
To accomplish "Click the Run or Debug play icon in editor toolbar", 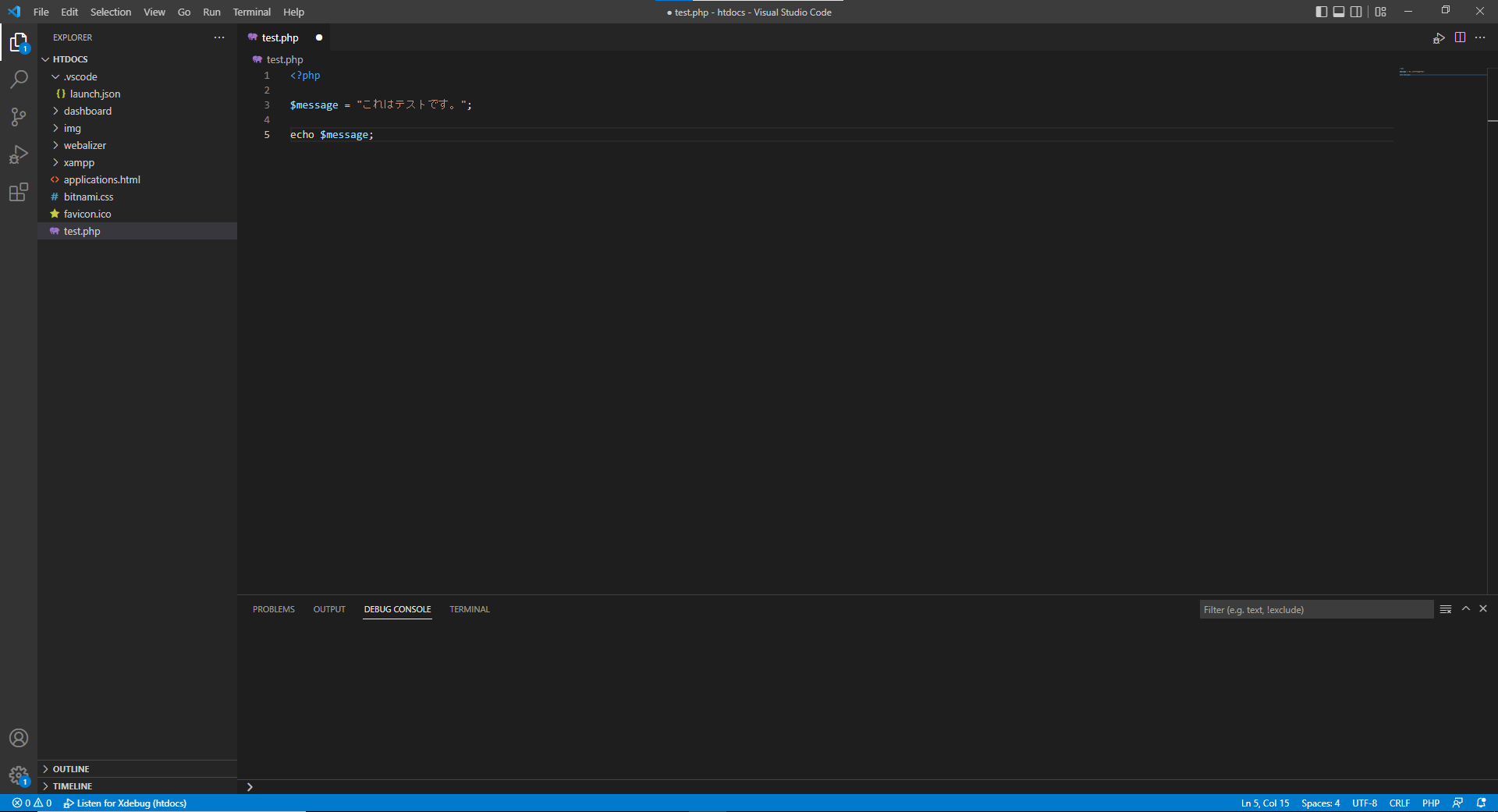I will click(x=1439, y=37).
